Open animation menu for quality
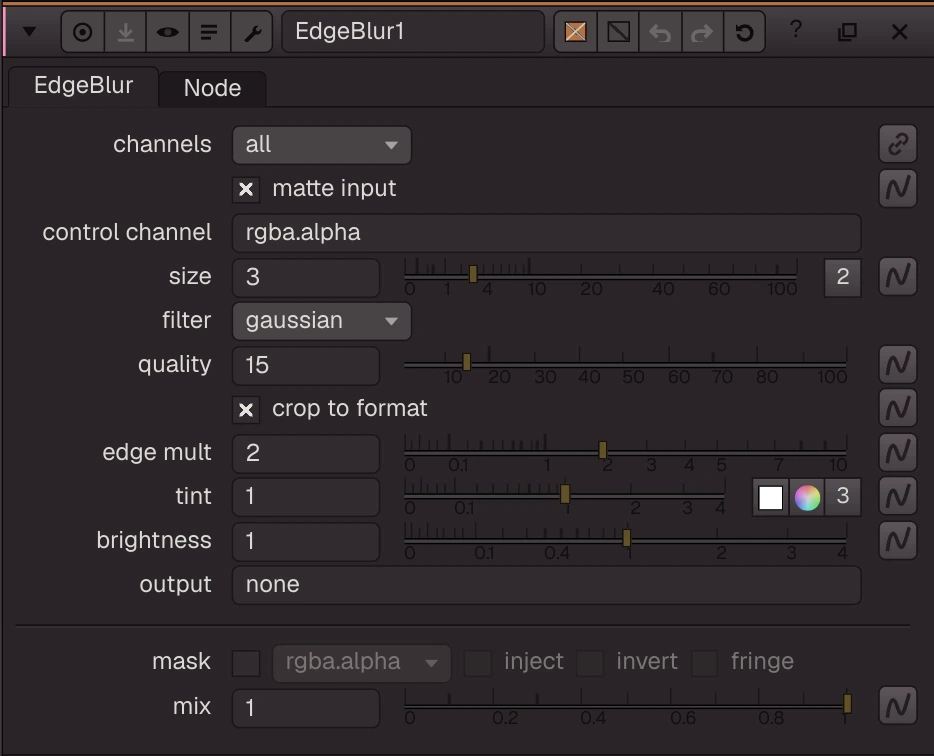The height and width of the screenshot is (756, 934). pyautogui.click(x=898, y=364)
